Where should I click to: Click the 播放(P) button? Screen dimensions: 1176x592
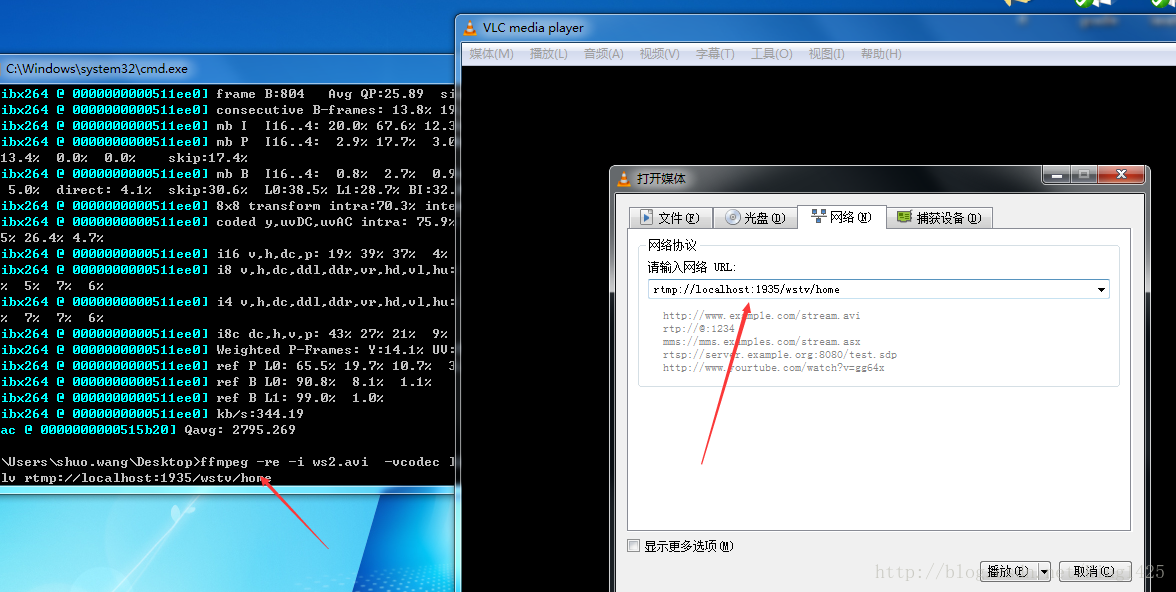(x=1008, y=571)
